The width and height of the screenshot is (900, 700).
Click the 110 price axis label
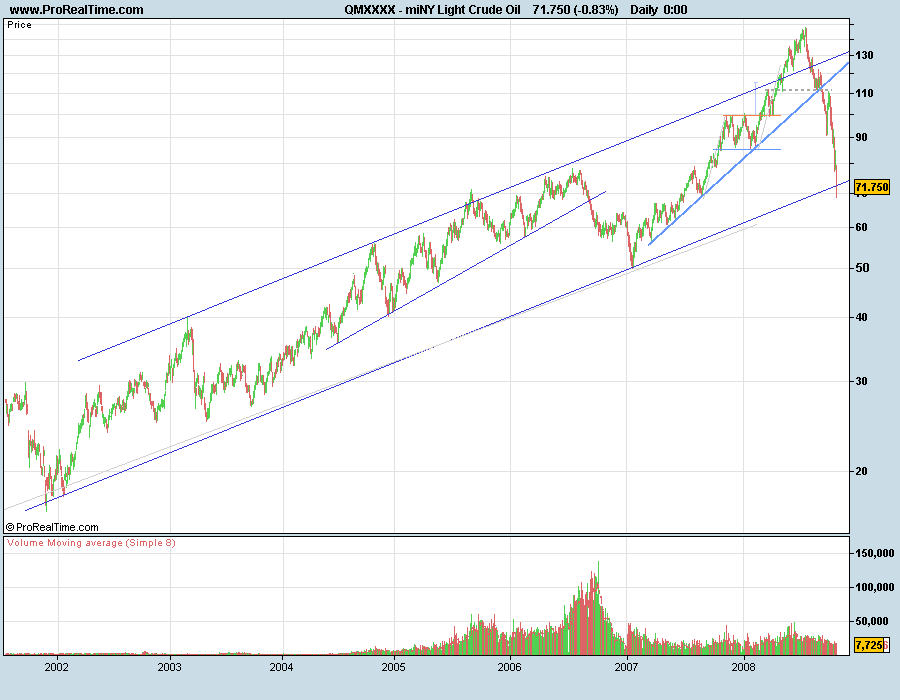(x=864, y=93)
